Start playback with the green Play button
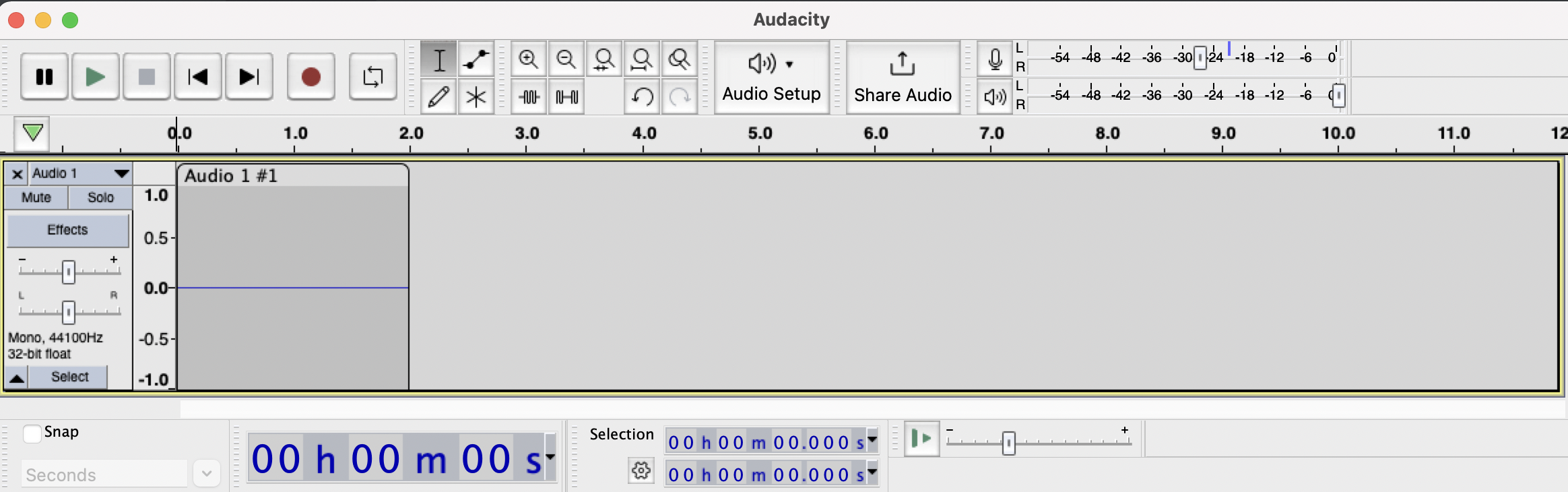 click(x=96, y=77)
